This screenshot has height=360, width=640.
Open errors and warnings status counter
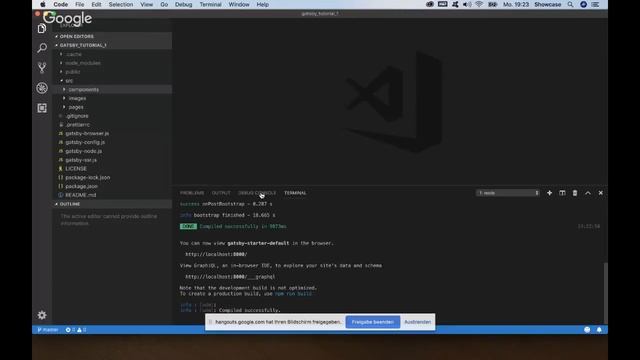point(76,330)
